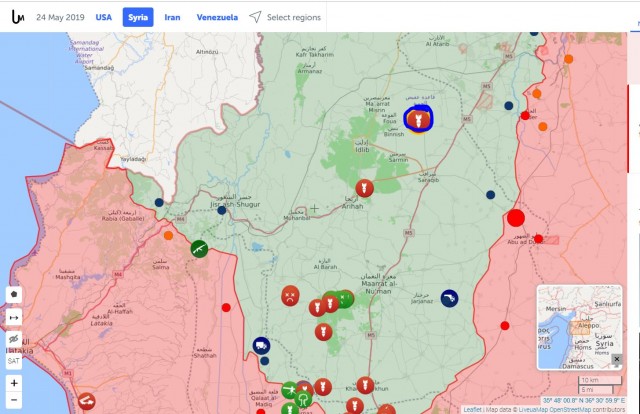
Task: Open the Select regions dropdown
Action: [286, 17]
